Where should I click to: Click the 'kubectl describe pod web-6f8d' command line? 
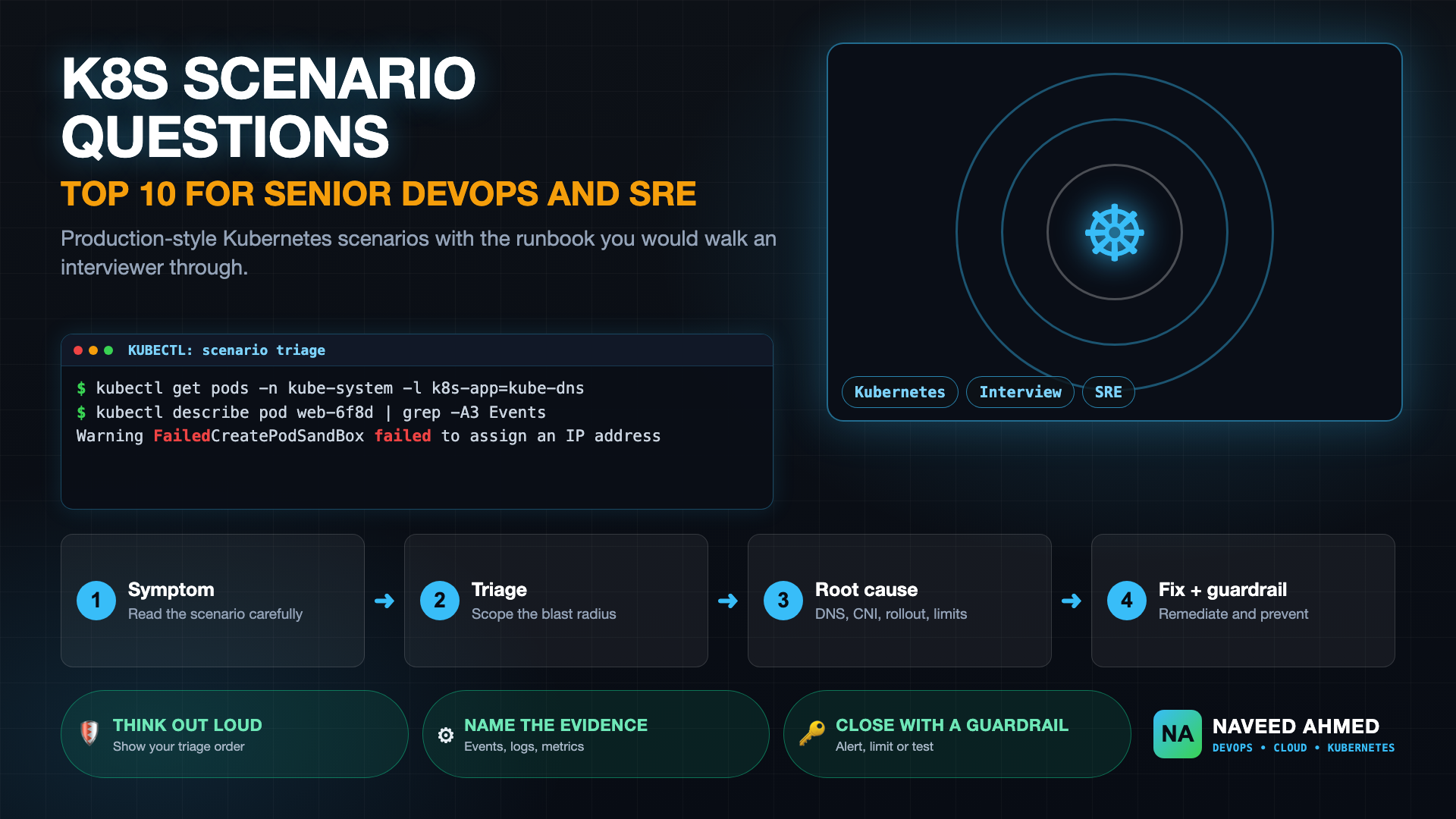(311, 413)
